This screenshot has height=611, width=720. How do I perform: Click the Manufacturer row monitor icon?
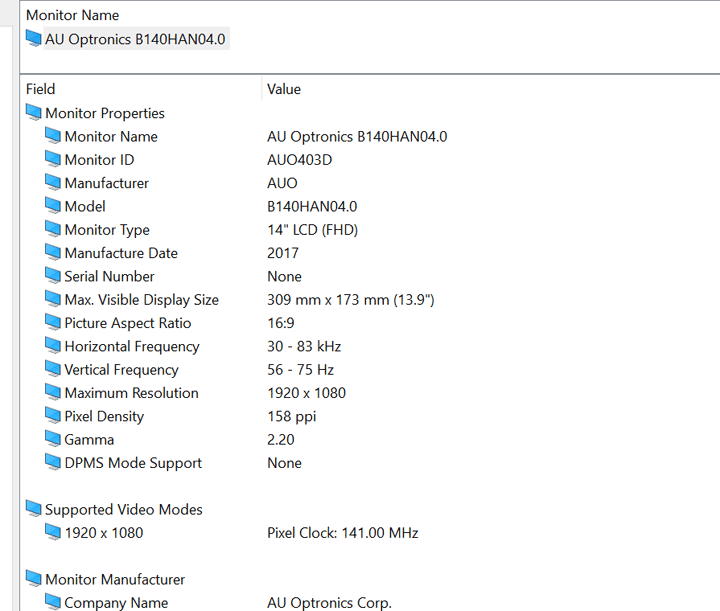(53, 183)
